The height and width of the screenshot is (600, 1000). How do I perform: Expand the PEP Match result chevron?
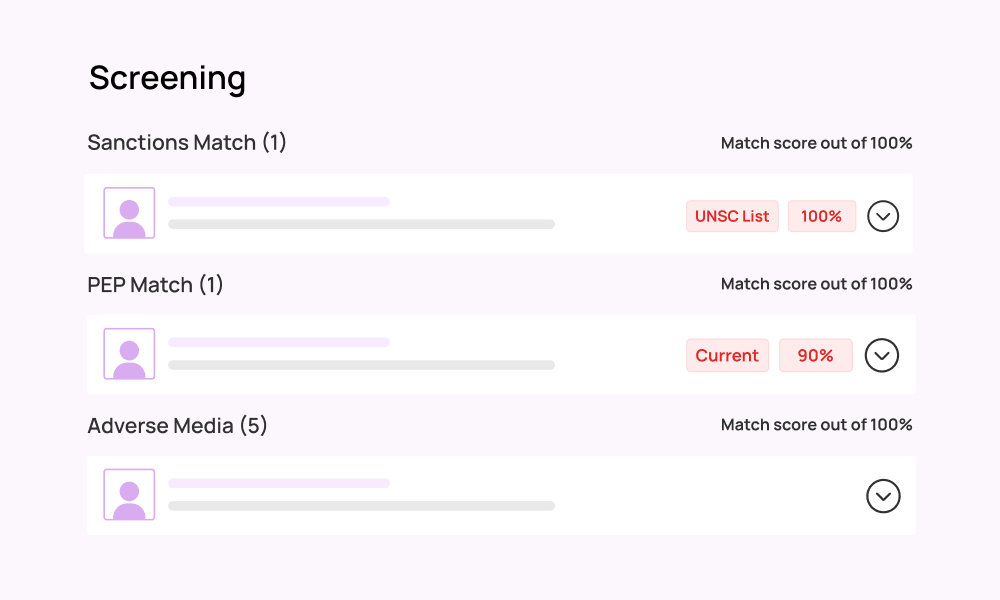coord(881,355)
